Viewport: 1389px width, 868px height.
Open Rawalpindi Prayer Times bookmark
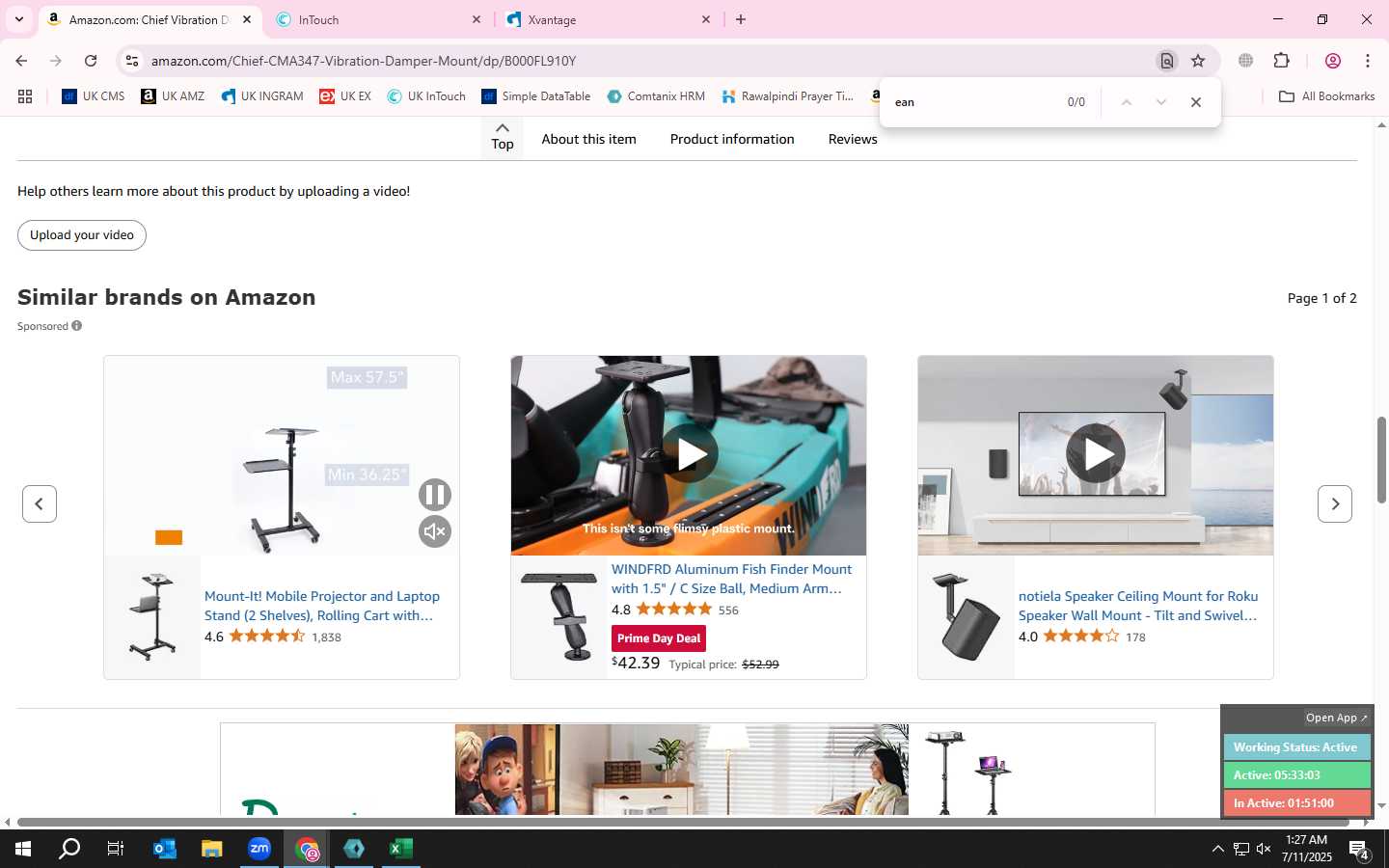click(x=787, y=96)
